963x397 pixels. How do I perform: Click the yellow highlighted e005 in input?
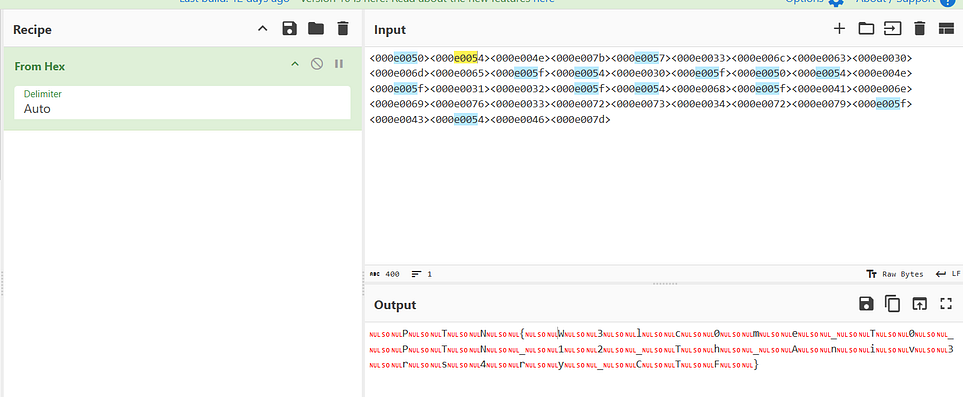tap(466, 58)
